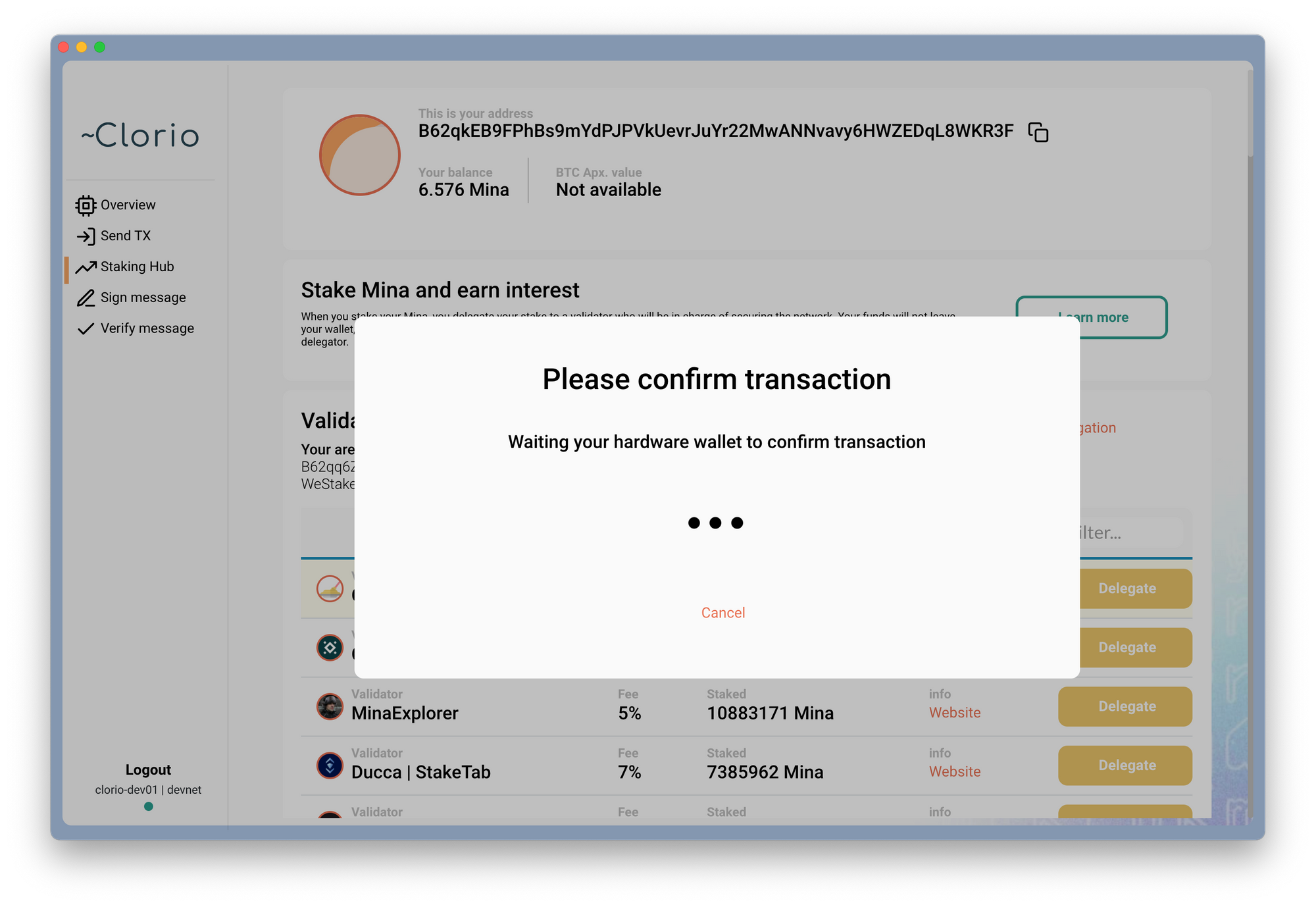This screenshot has height=907, width=1316.
Task: Click the Ducca StakeTab validator avatar
Action: pos(330,765)
